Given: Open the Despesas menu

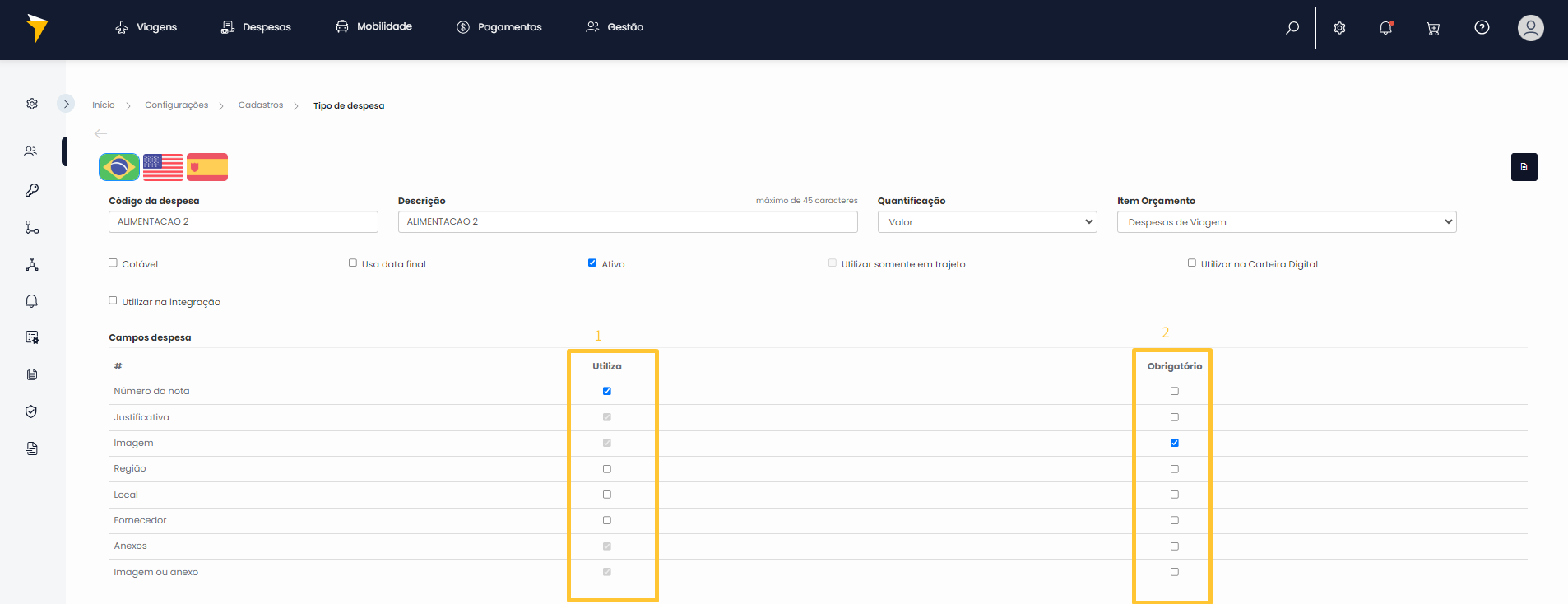Looking at the screenshot, I should [x=256, y=27].
